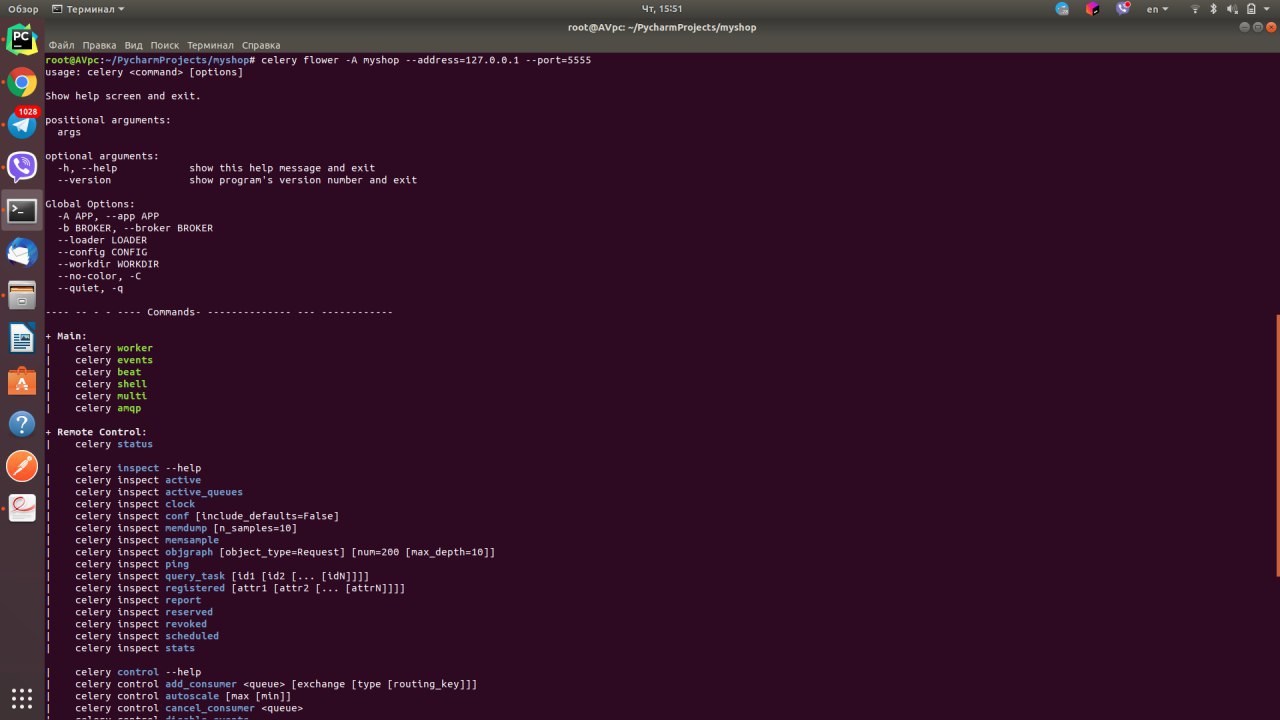Open the Вид menu
The image size is (1280, 720).
[133, 45]
